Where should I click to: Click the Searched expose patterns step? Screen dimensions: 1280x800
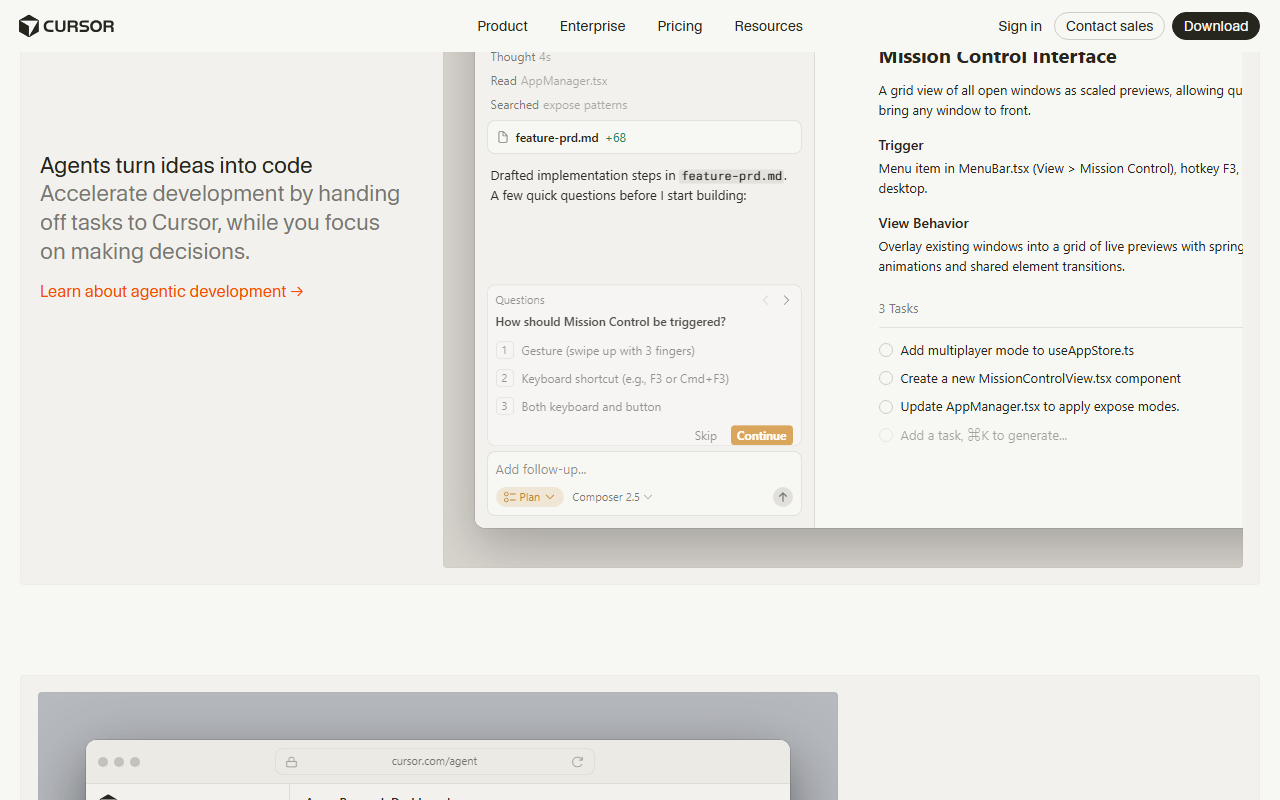coord(559,105)
